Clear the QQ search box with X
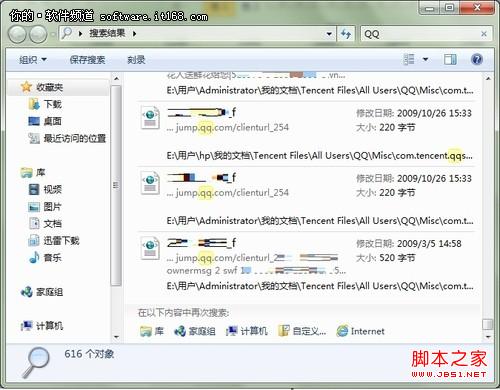This screenshot has width=500, height=390. point(484,34)
